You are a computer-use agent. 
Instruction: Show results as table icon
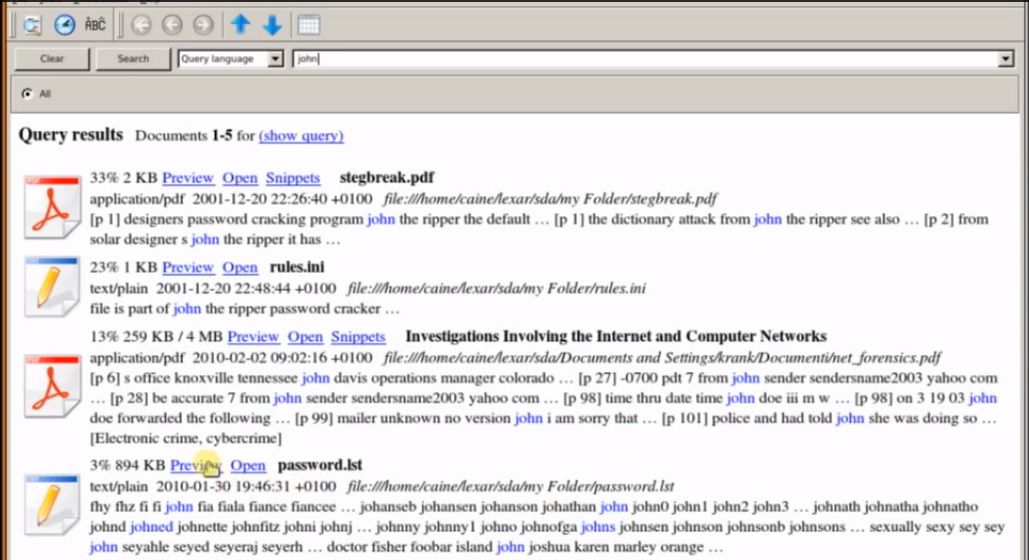[x=308, y=25]
